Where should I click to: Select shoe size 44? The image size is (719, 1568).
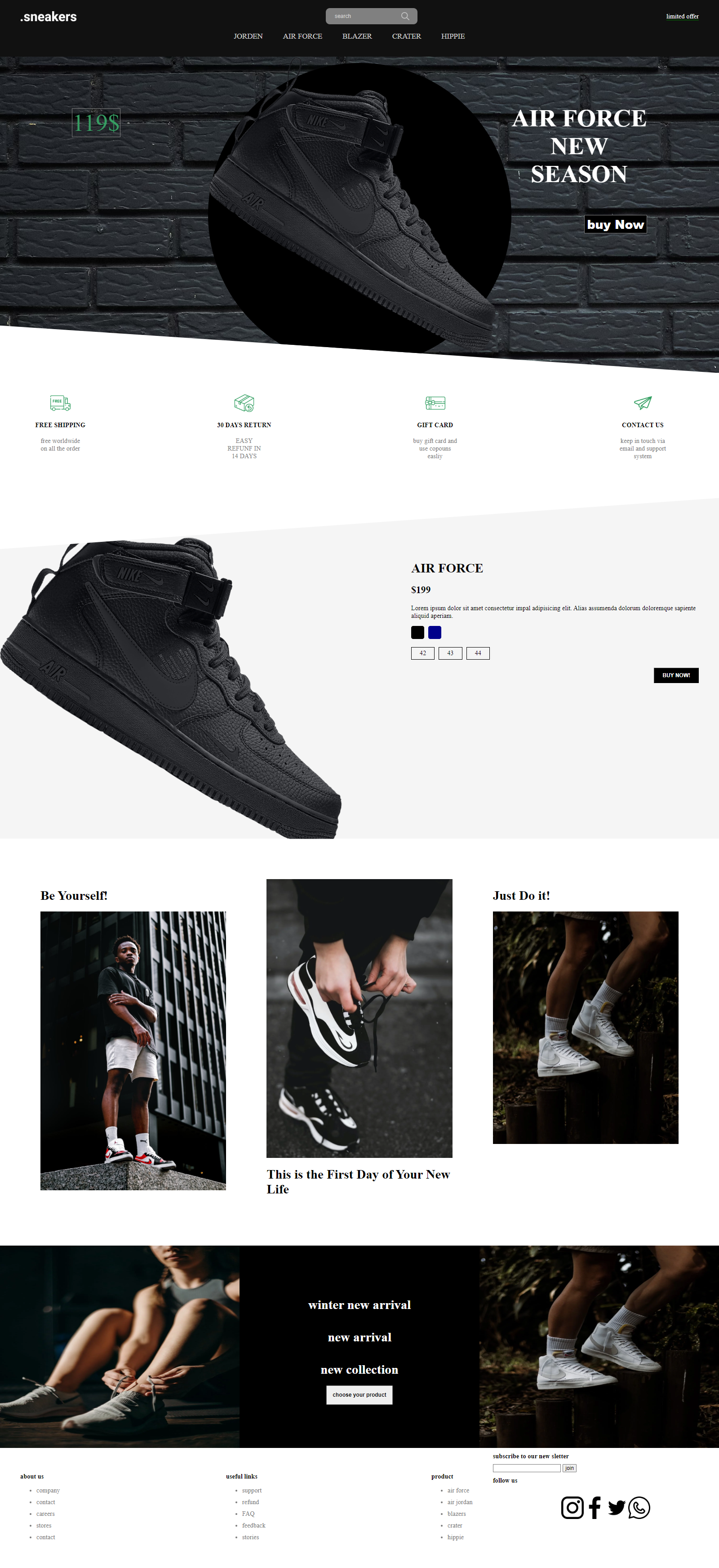(478, 653)
